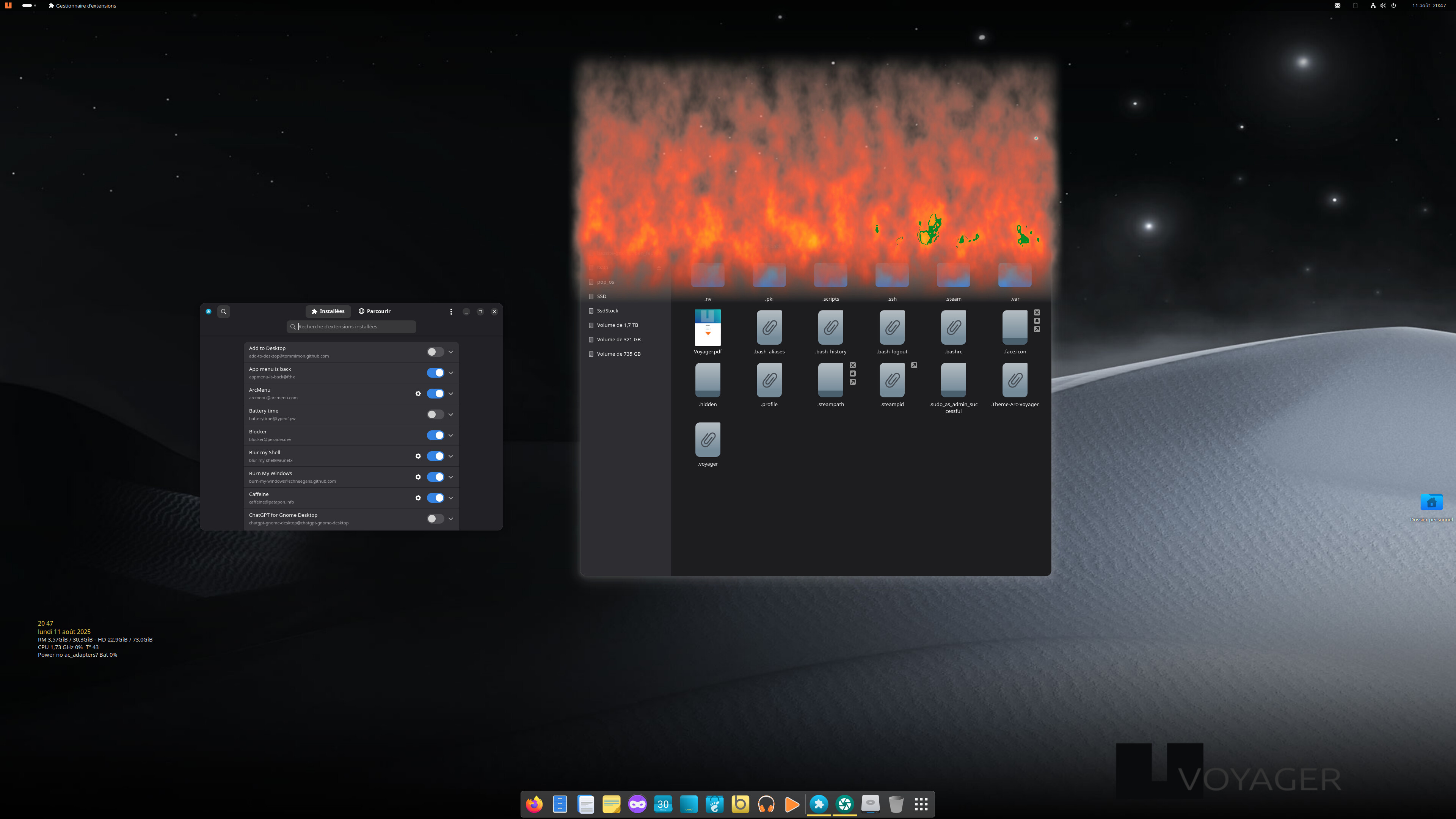Enable the Add to Desktop extension
The width and height of the screenshot is (1456, 819).
coord(435,351)
